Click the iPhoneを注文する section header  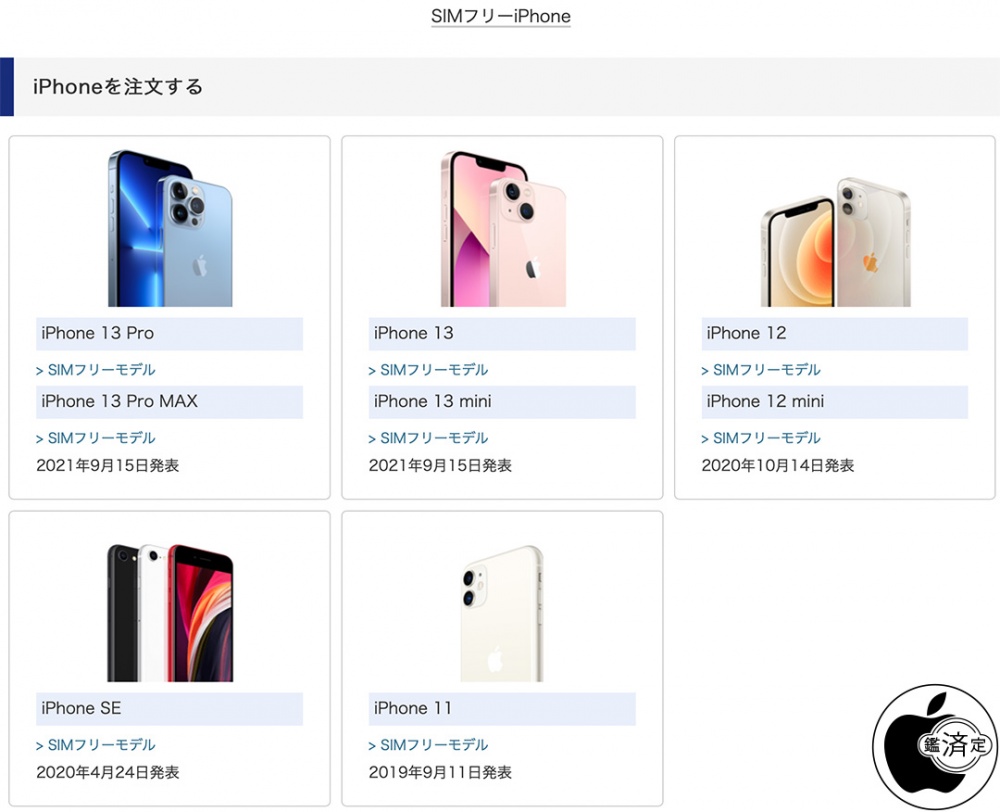(x=500, y=87)
